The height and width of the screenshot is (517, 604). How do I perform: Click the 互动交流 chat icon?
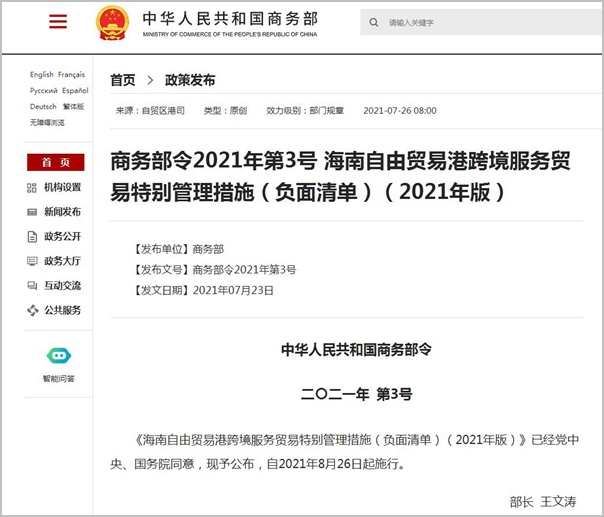[32, 286]
